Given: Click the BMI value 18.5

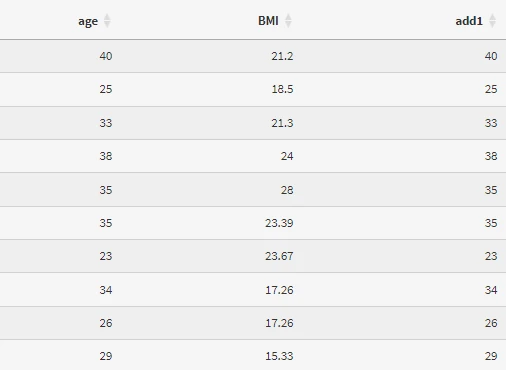Looking at the screenshot, I should tap(282, 89).
